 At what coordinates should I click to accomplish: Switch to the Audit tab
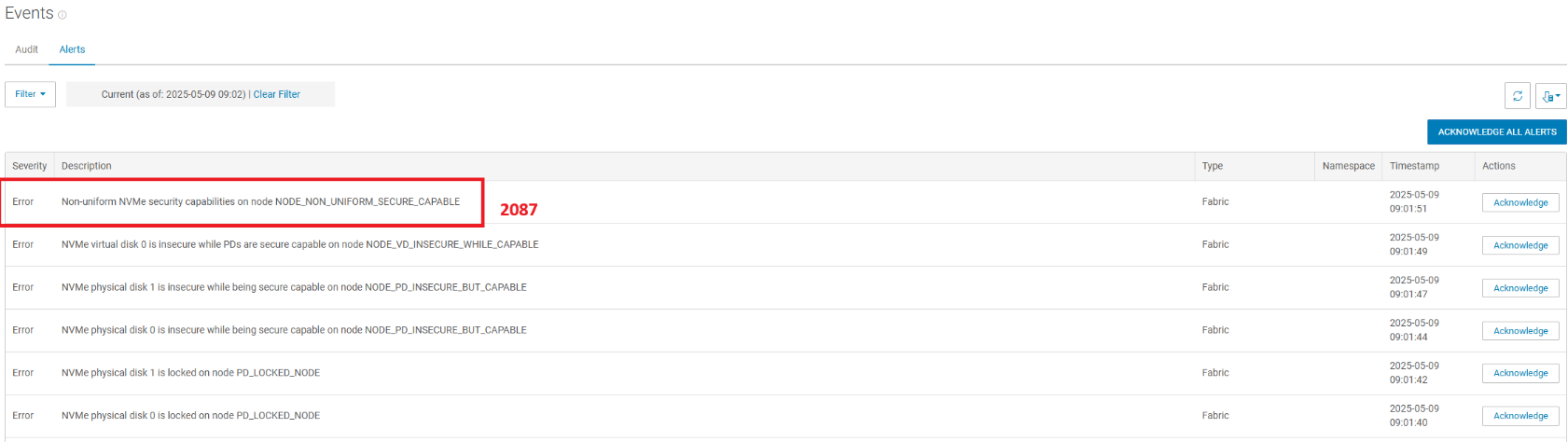[26, 49]
